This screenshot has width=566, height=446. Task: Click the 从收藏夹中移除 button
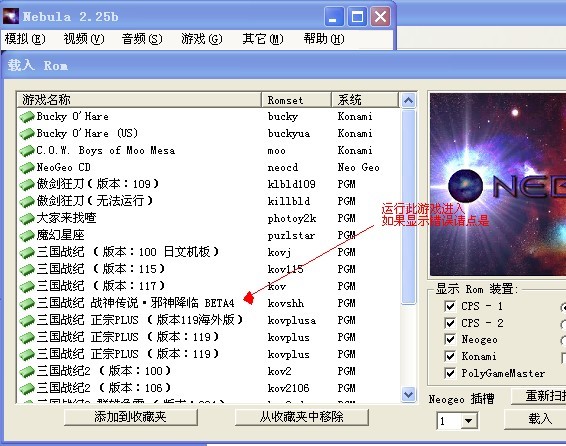301,417
